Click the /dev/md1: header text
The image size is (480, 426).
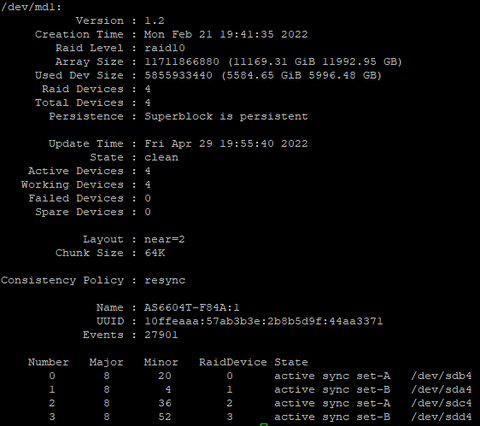[31, 7]
